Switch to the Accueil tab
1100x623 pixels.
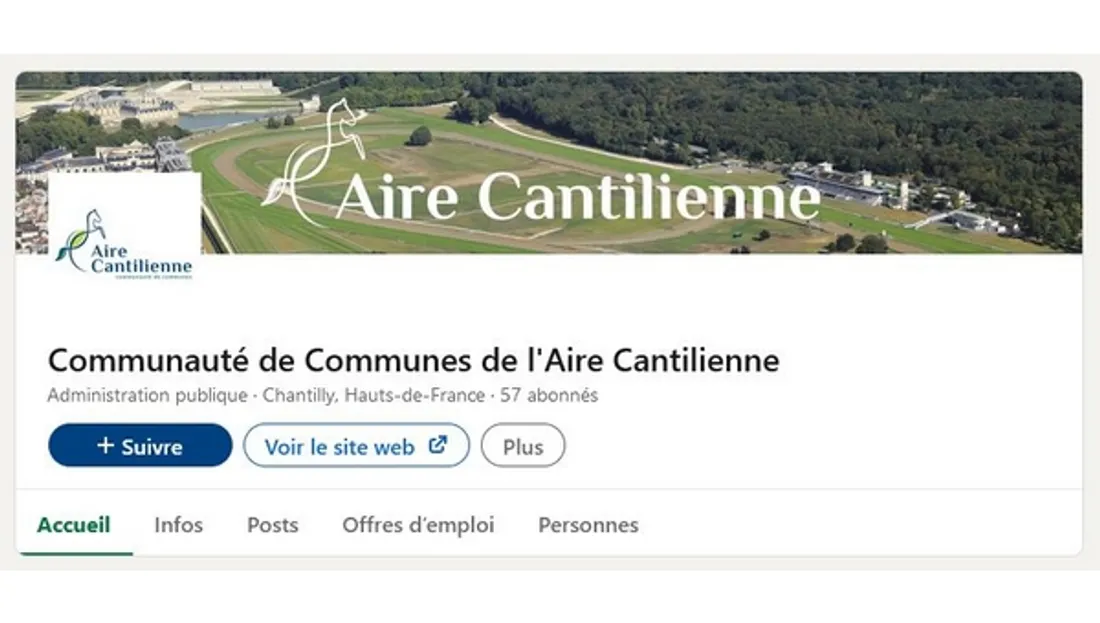click(x=74, y=525)
